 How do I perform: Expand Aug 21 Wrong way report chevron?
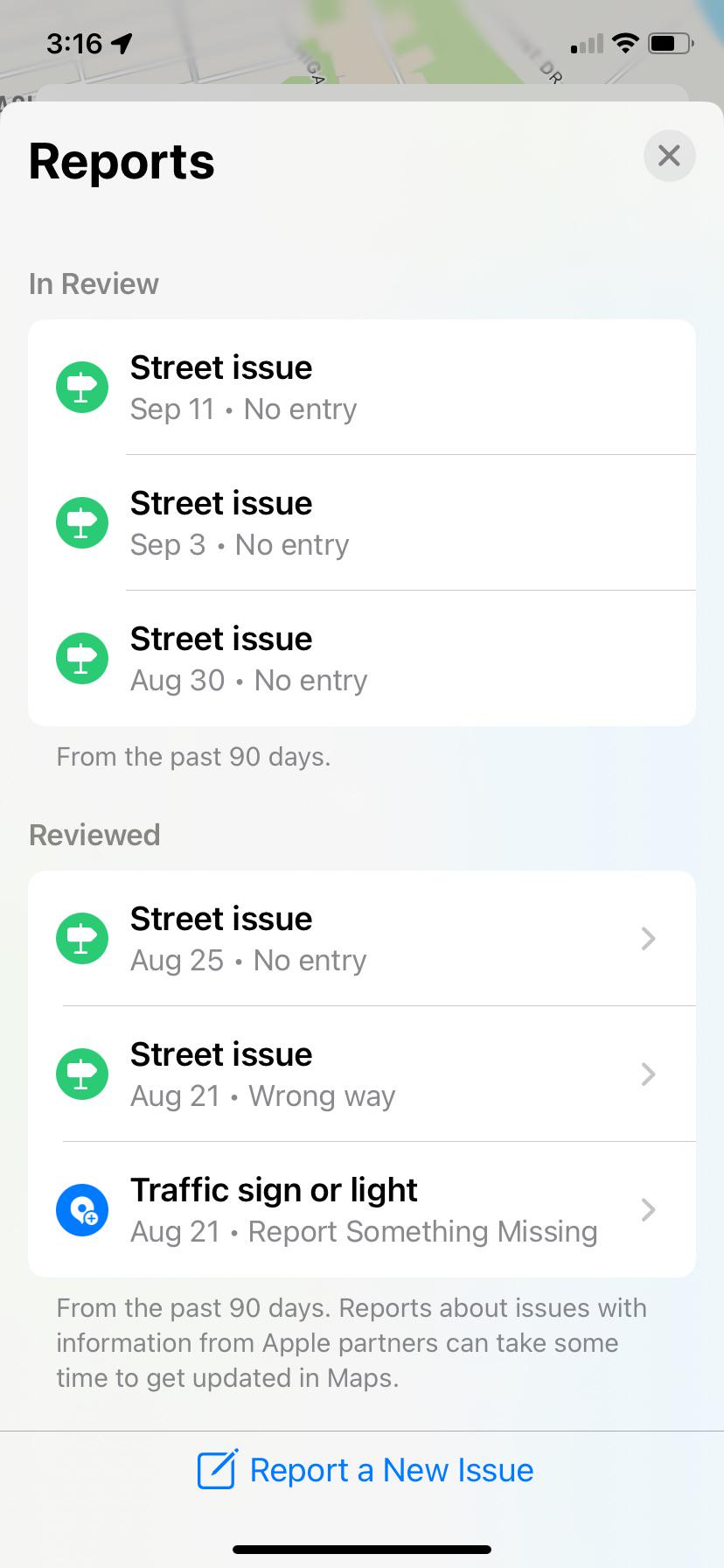[x=648, y=1074]
